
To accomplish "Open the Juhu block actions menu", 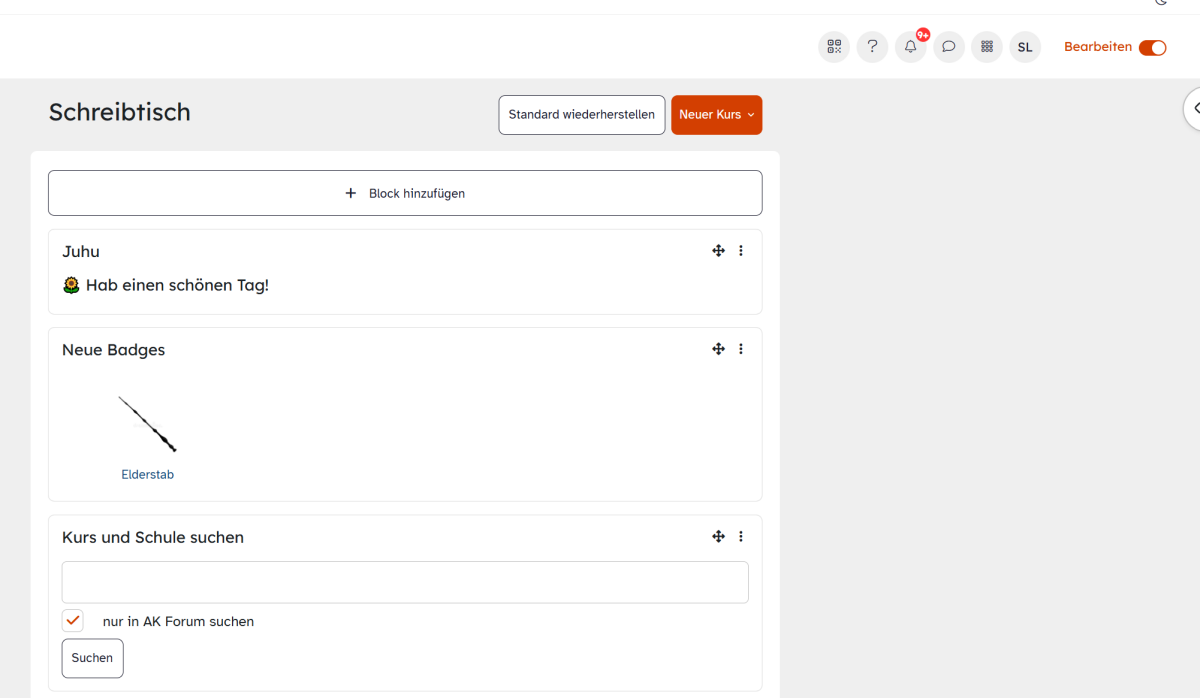I will (741, 251).
